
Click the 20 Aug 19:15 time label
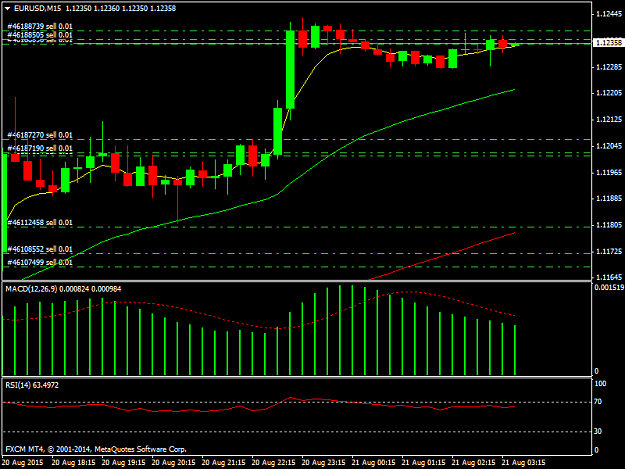124,463
